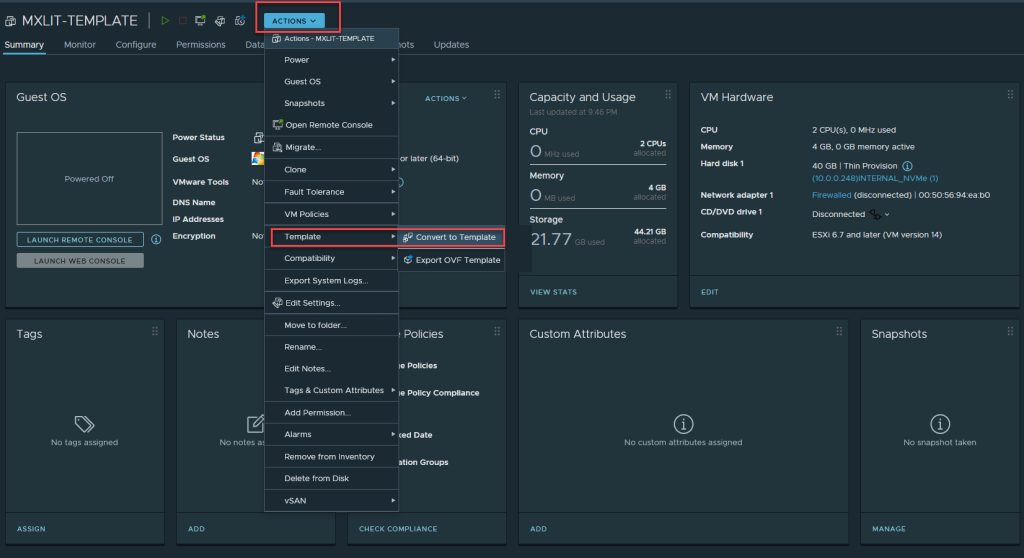The width and height of the screenshot is (1024, 558).
Task: Expand the CD/DVD drive 1 dropdown chevron
Action: (x=887, y=214)
